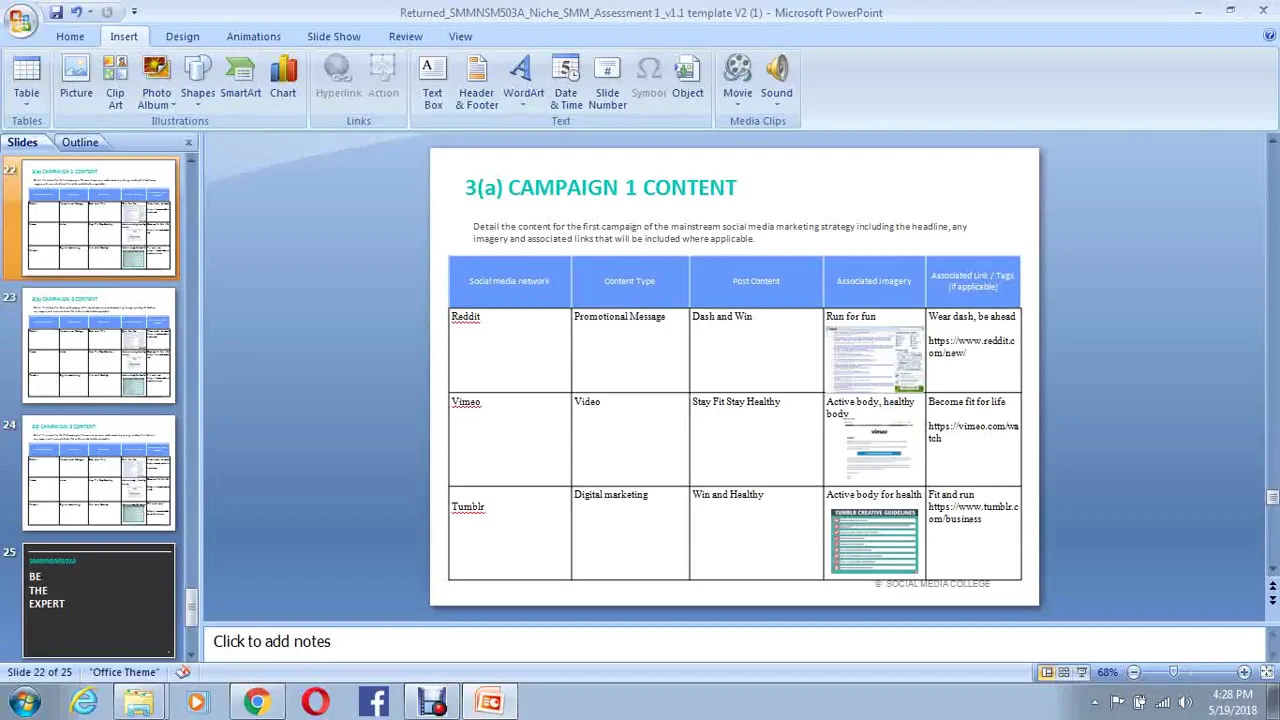Click the 'Promotional Message' cell
Screen dimensions: 1280x720
pyautogui.click(x=630, y=349)
